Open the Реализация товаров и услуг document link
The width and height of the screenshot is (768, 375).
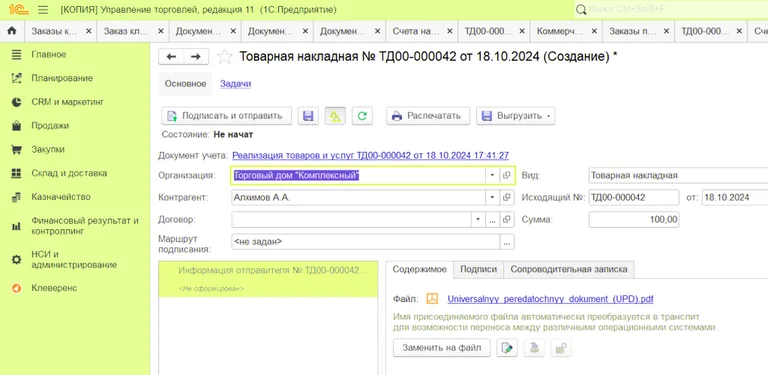(x=370, y=155)
